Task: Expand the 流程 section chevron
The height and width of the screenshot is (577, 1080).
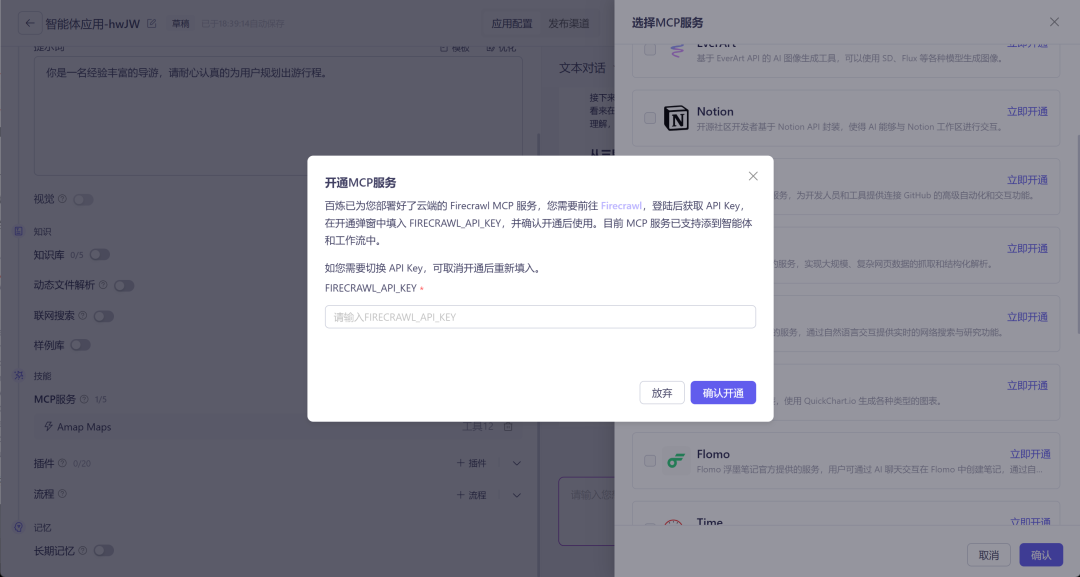Action: pos(517,495)
